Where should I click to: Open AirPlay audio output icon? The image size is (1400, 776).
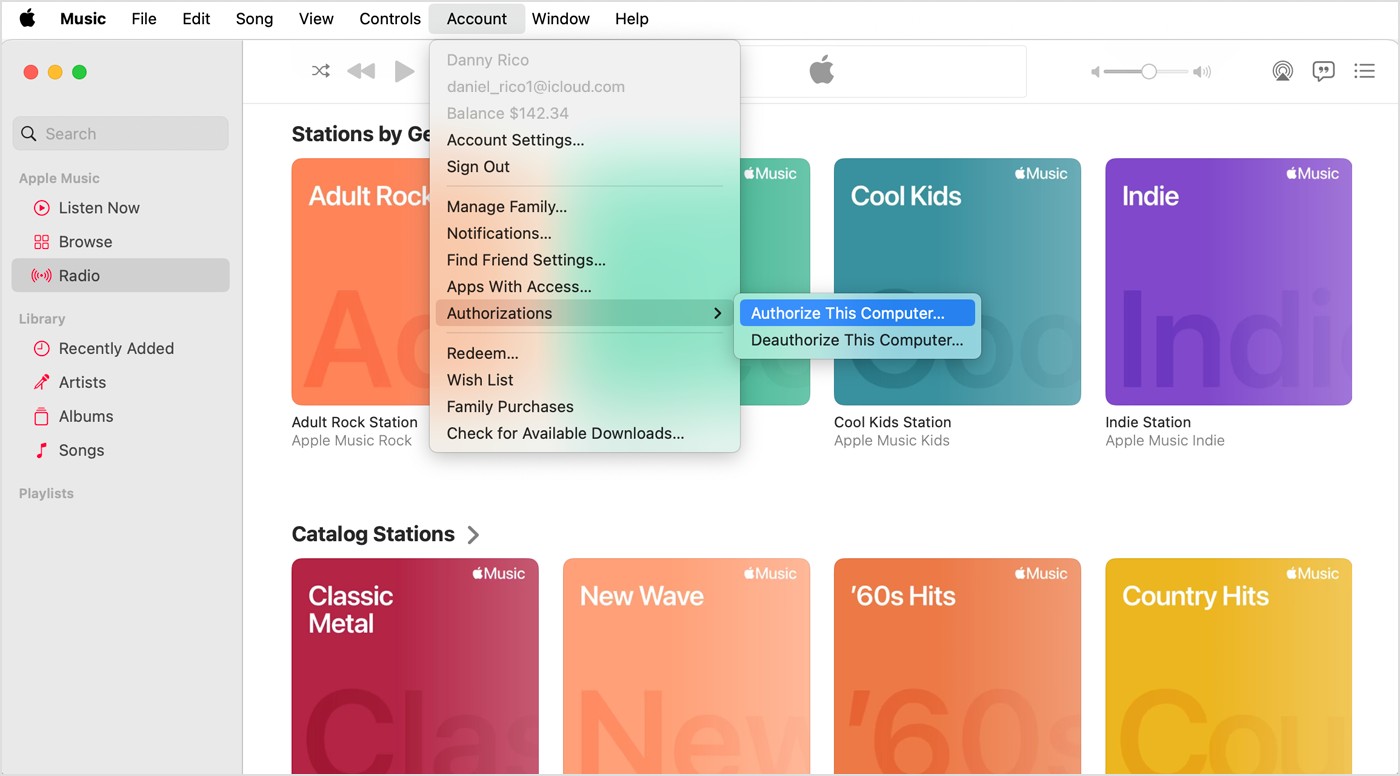tap(1282, 71)
